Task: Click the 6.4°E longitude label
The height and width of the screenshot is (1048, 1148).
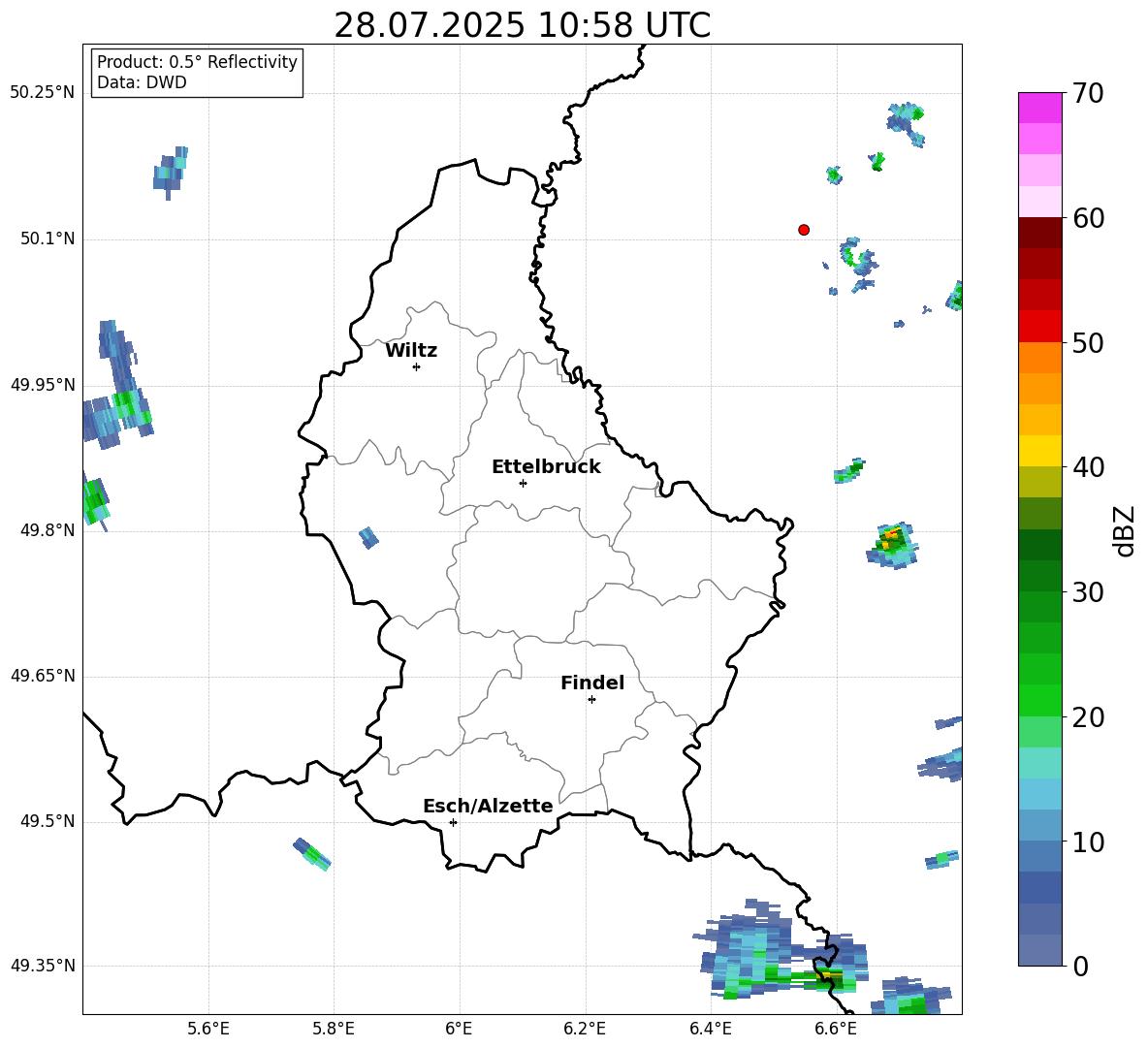Action: (x=710, y=1029)
